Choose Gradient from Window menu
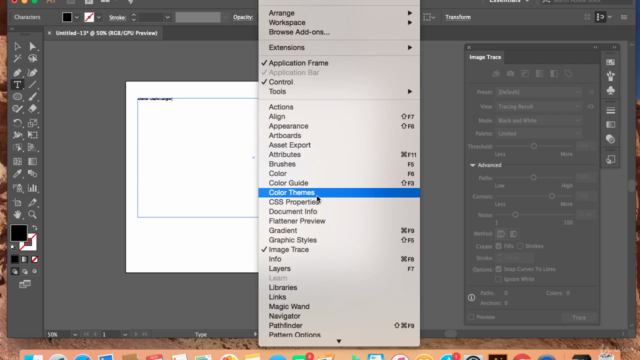 tap(339, 231)
